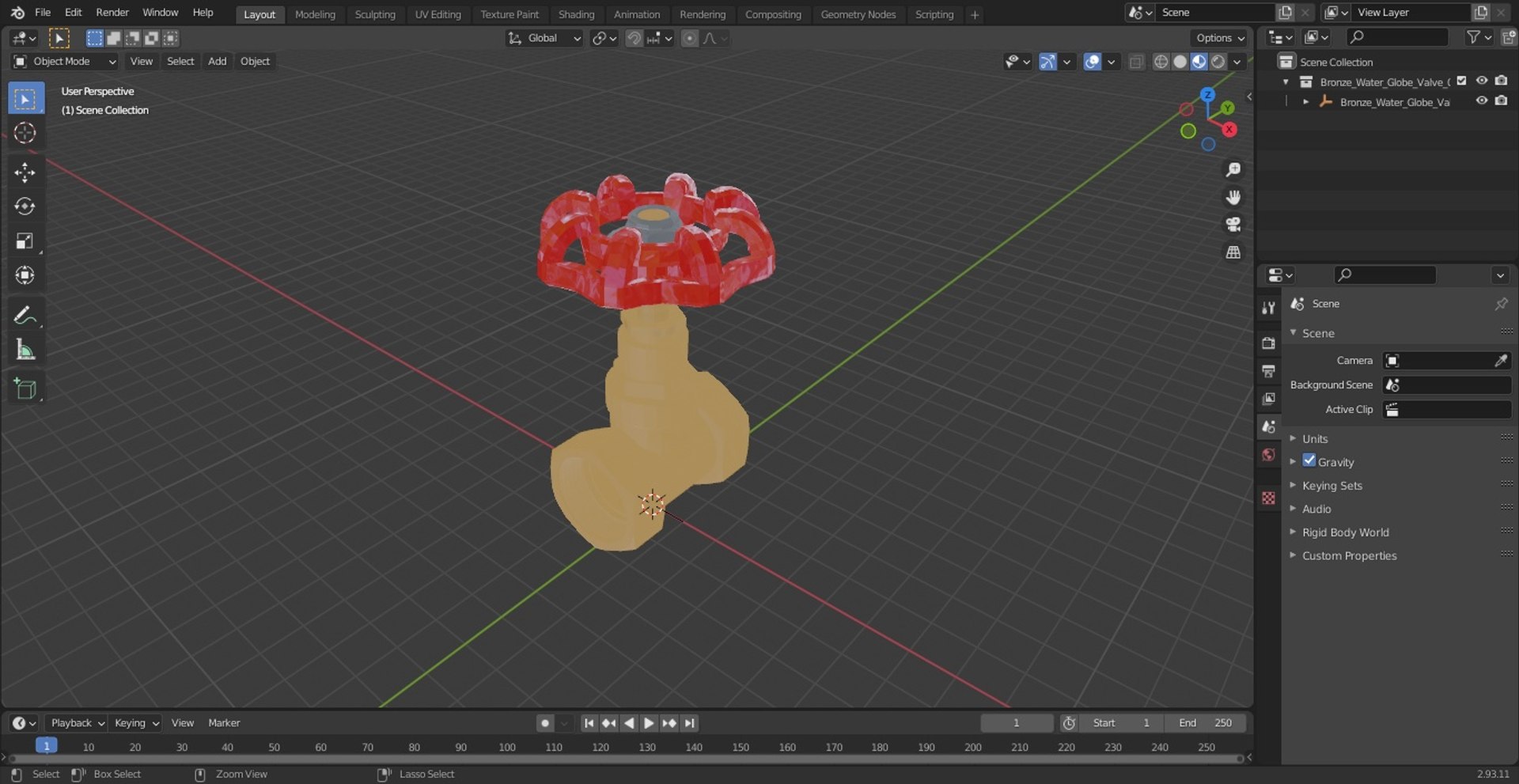This screenshot has width=1519, height=784.
Task: Open the Texture properties tab
Action: pos(1268,498)
